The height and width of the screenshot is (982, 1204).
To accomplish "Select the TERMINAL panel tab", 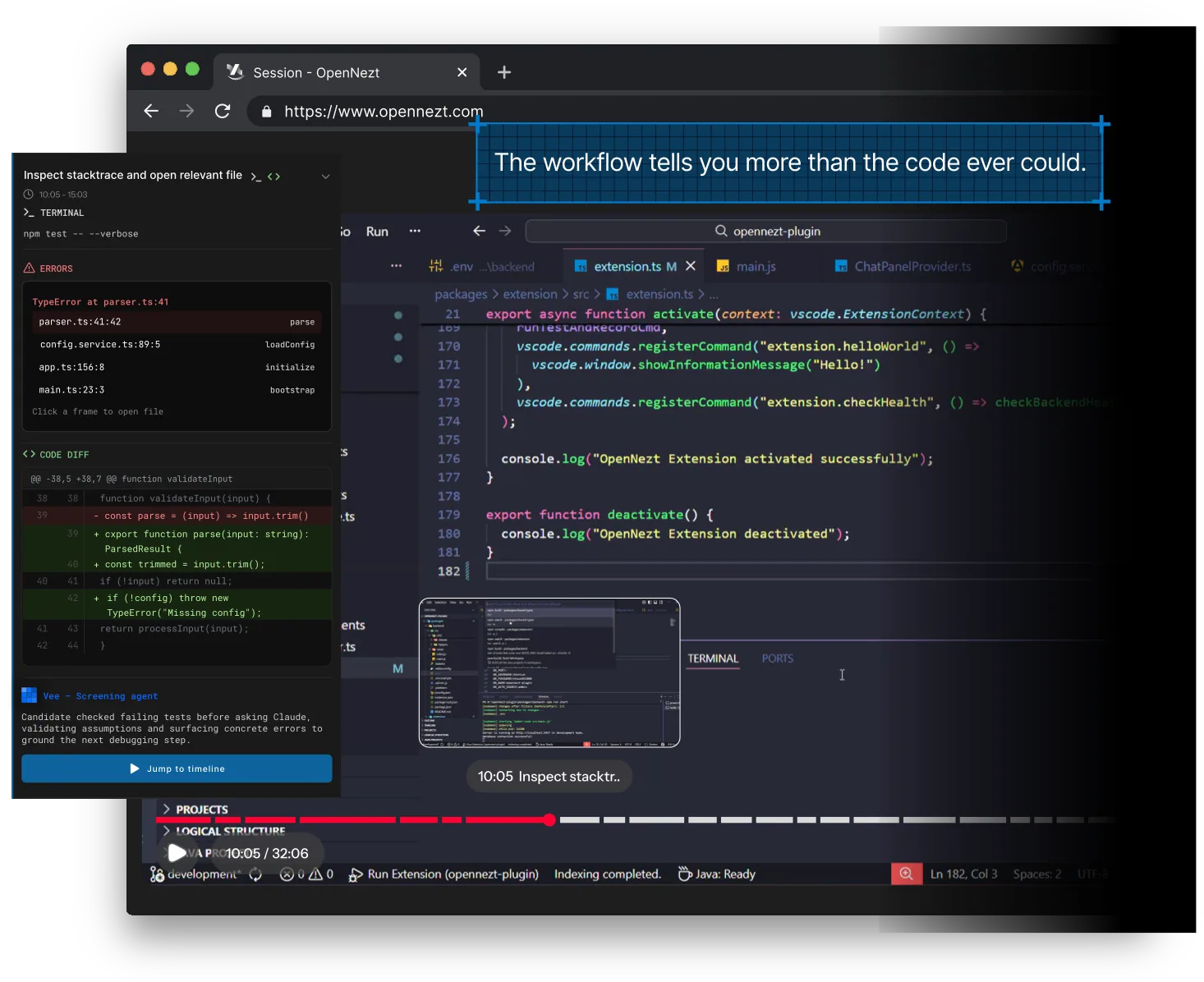I will click(713, 658).
